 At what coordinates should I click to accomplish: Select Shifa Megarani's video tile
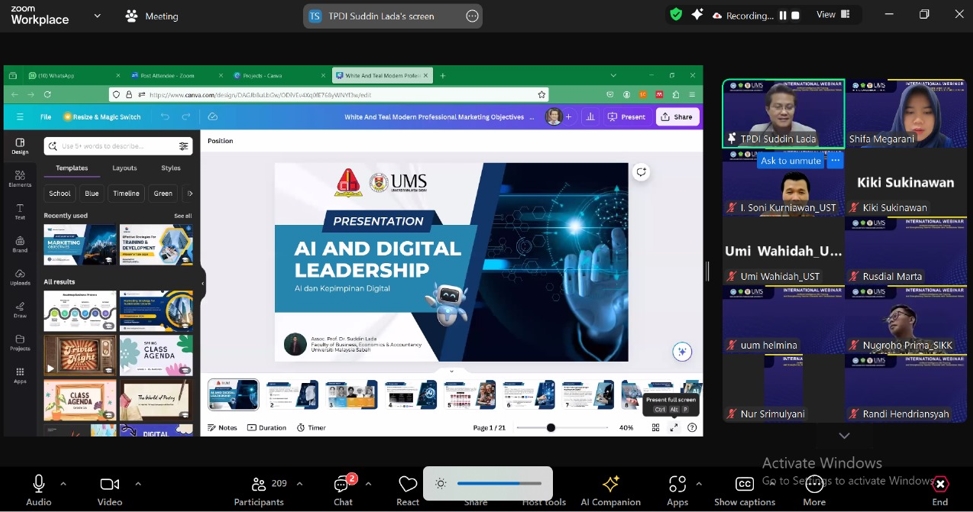[x=906, y=114]
